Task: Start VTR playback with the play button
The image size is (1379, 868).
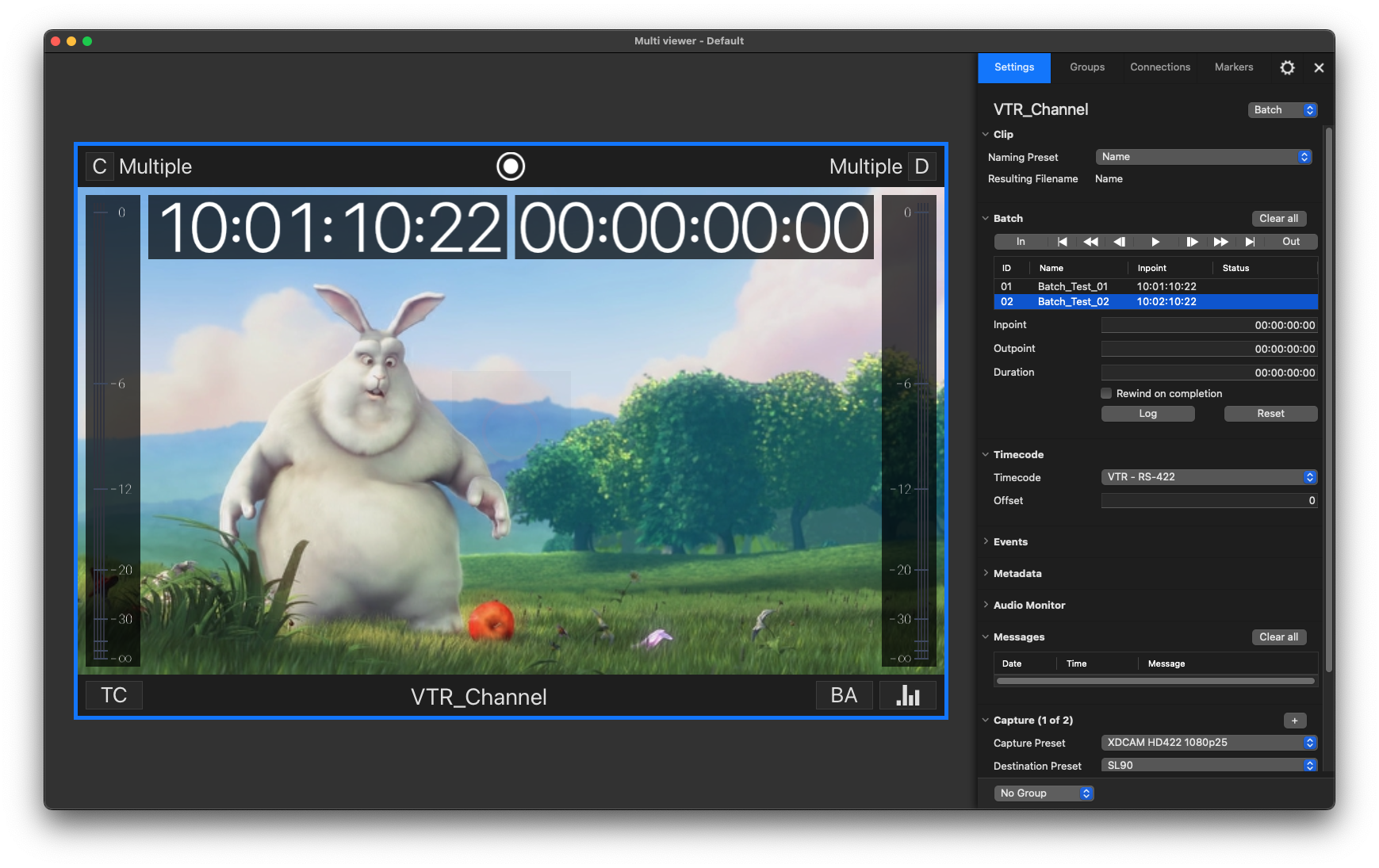Action: 1155,242
